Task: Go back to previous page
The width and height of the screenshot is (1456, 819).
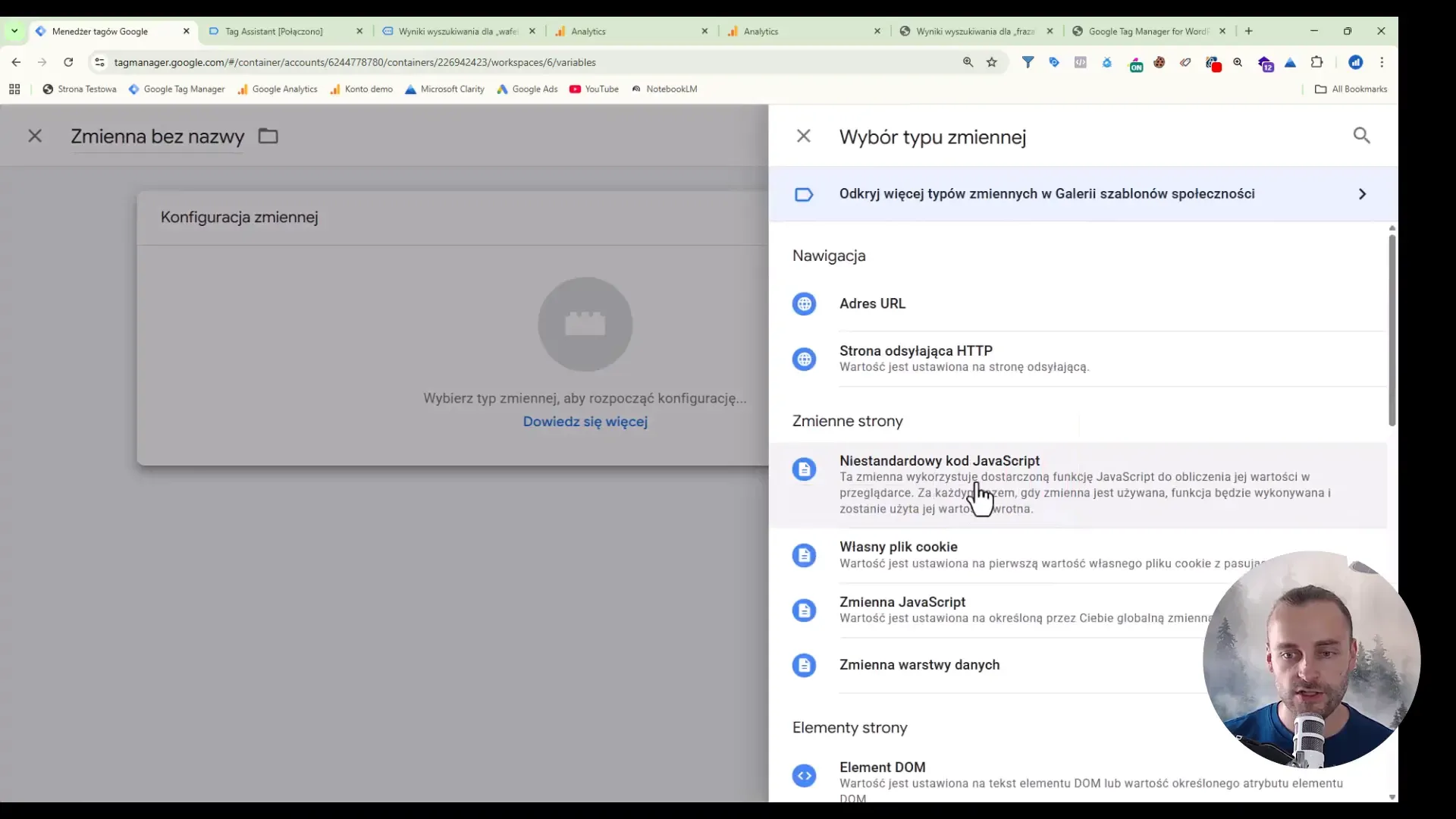Action: 16,62
